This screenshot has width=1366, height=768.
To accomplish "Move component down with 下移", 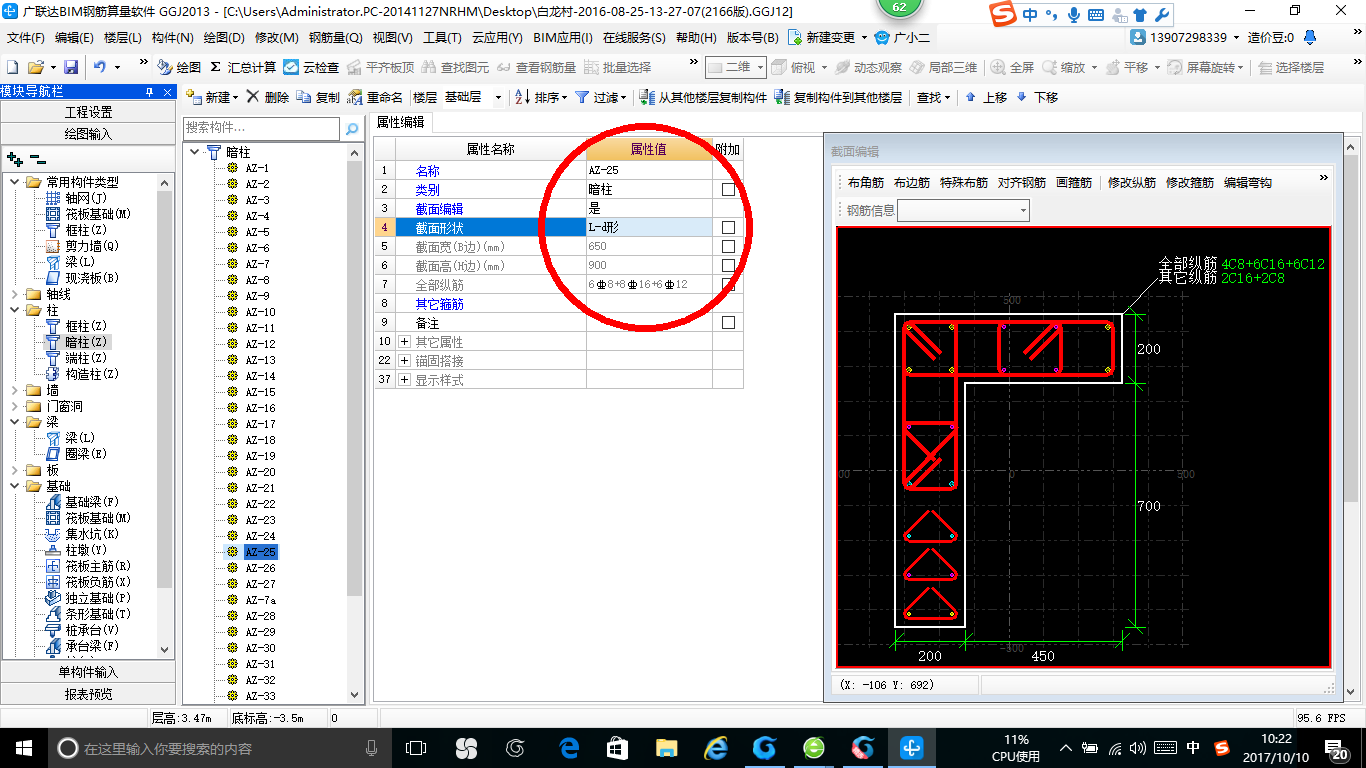I will [1037, 97].
